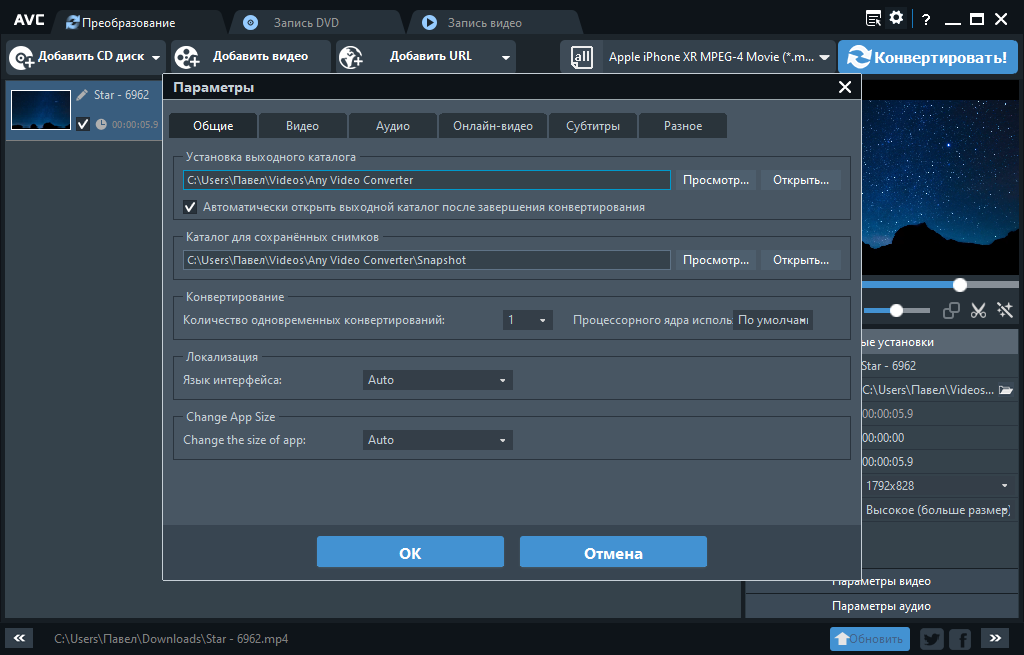The image size is (1024, 655).
Task: Open the Добавить URL dropdown arrow
Action: pyautogui.click(x=505, y=57)
